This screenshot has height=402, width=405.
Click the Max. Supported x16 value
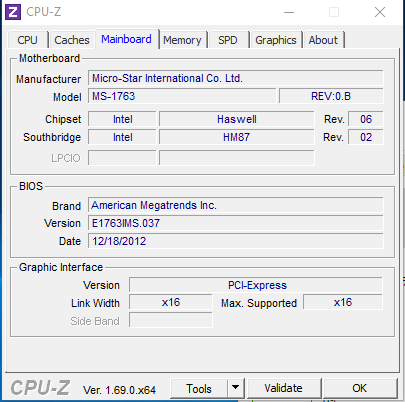tap(343, 302)
